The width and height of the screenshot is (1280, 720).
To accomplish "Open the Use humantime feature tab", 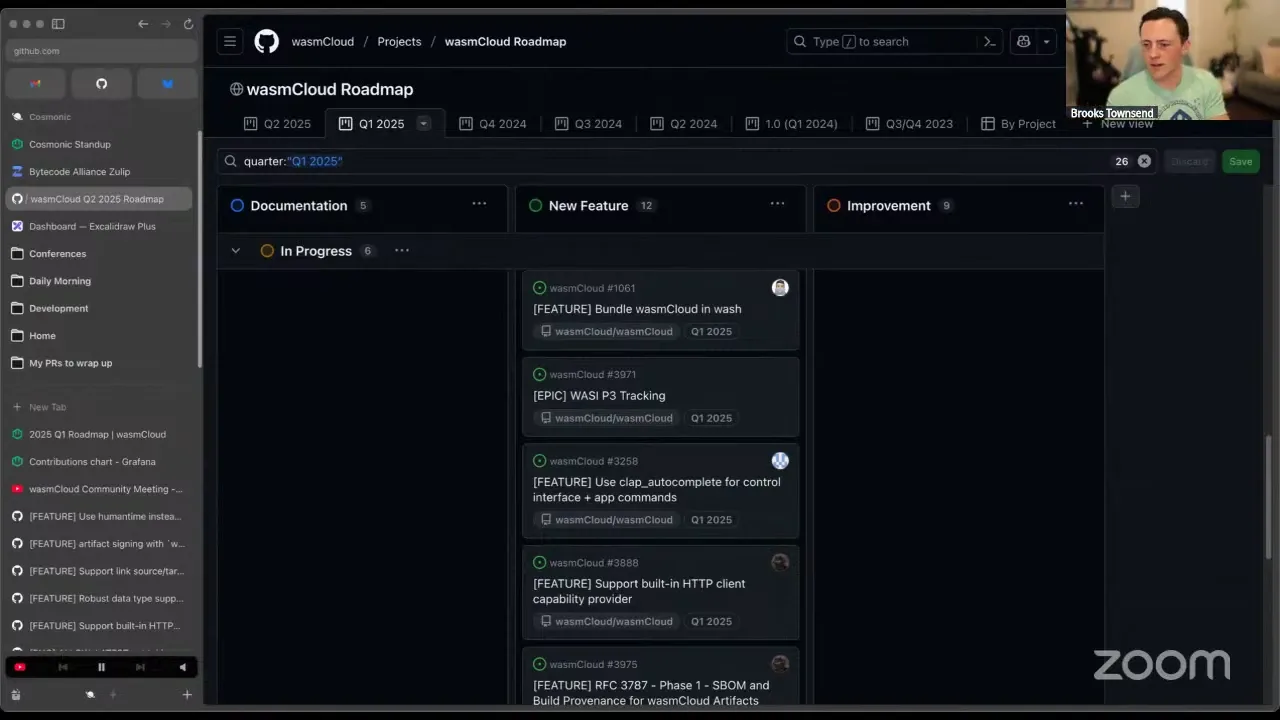I will point(99,516).
